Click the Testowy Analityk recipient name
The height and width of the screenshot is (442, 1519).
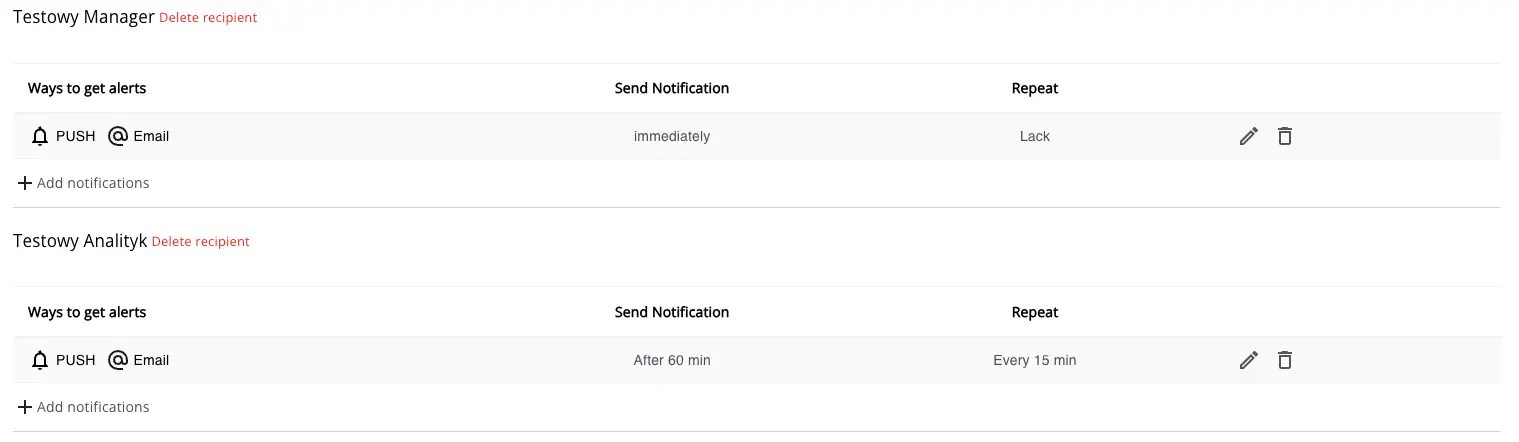(x=80, y=241)
